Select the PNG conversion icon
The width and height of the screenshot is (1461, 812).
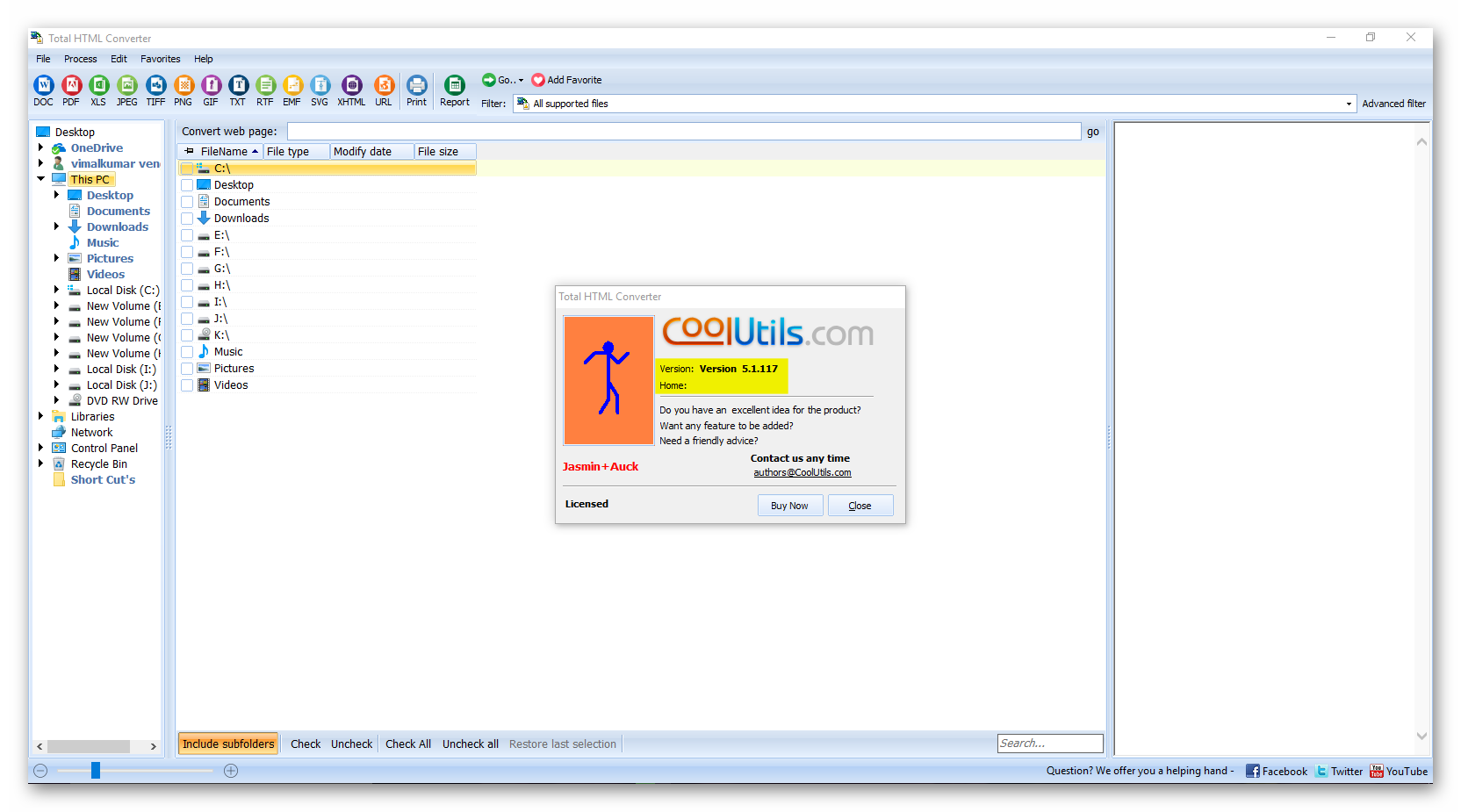tap(184, 85)
